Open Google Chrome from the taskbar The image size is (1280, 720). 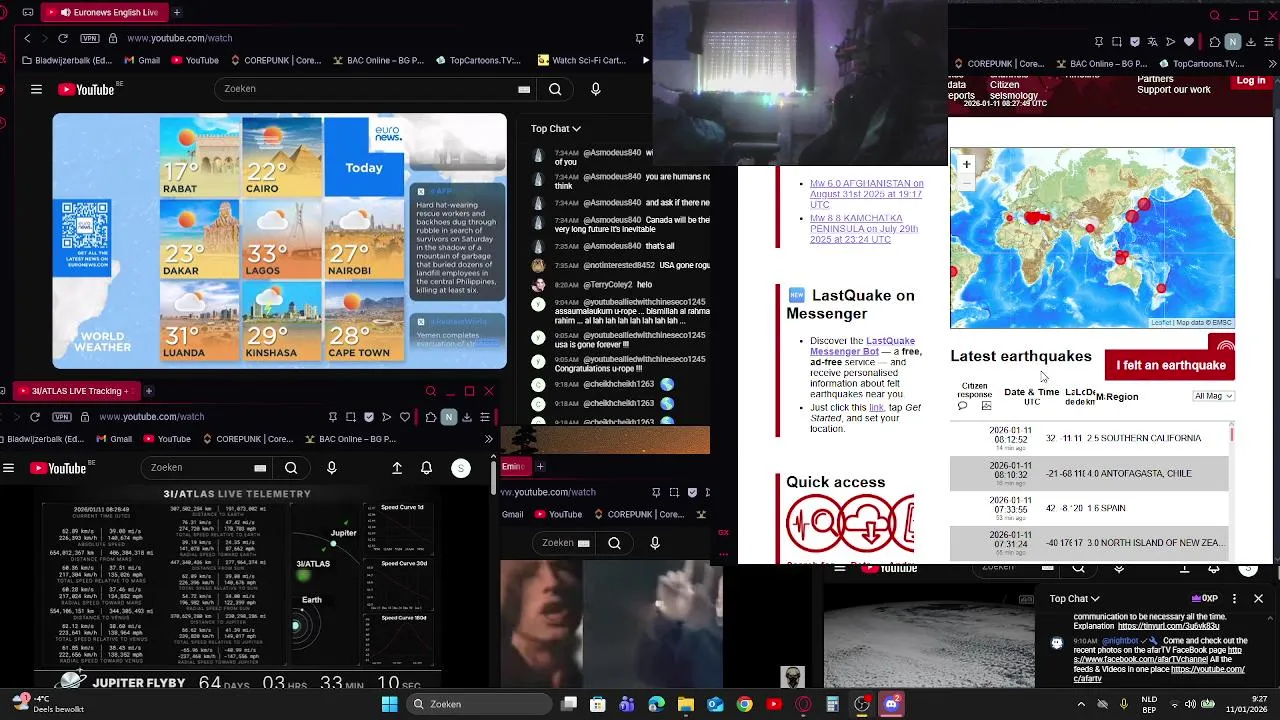[745, 704]
